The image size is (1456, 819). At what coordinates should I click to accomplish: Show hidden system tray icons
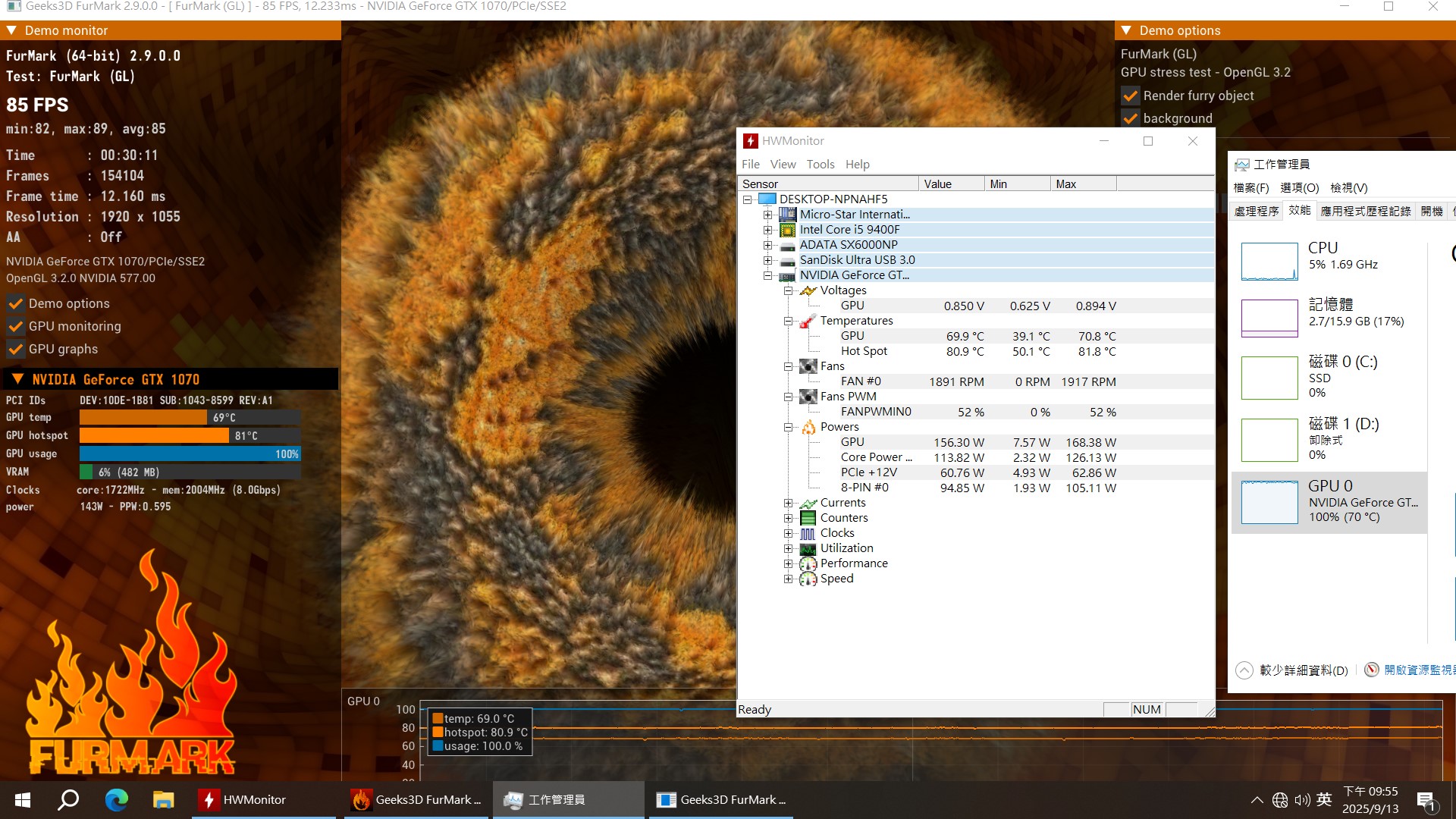1257,800
